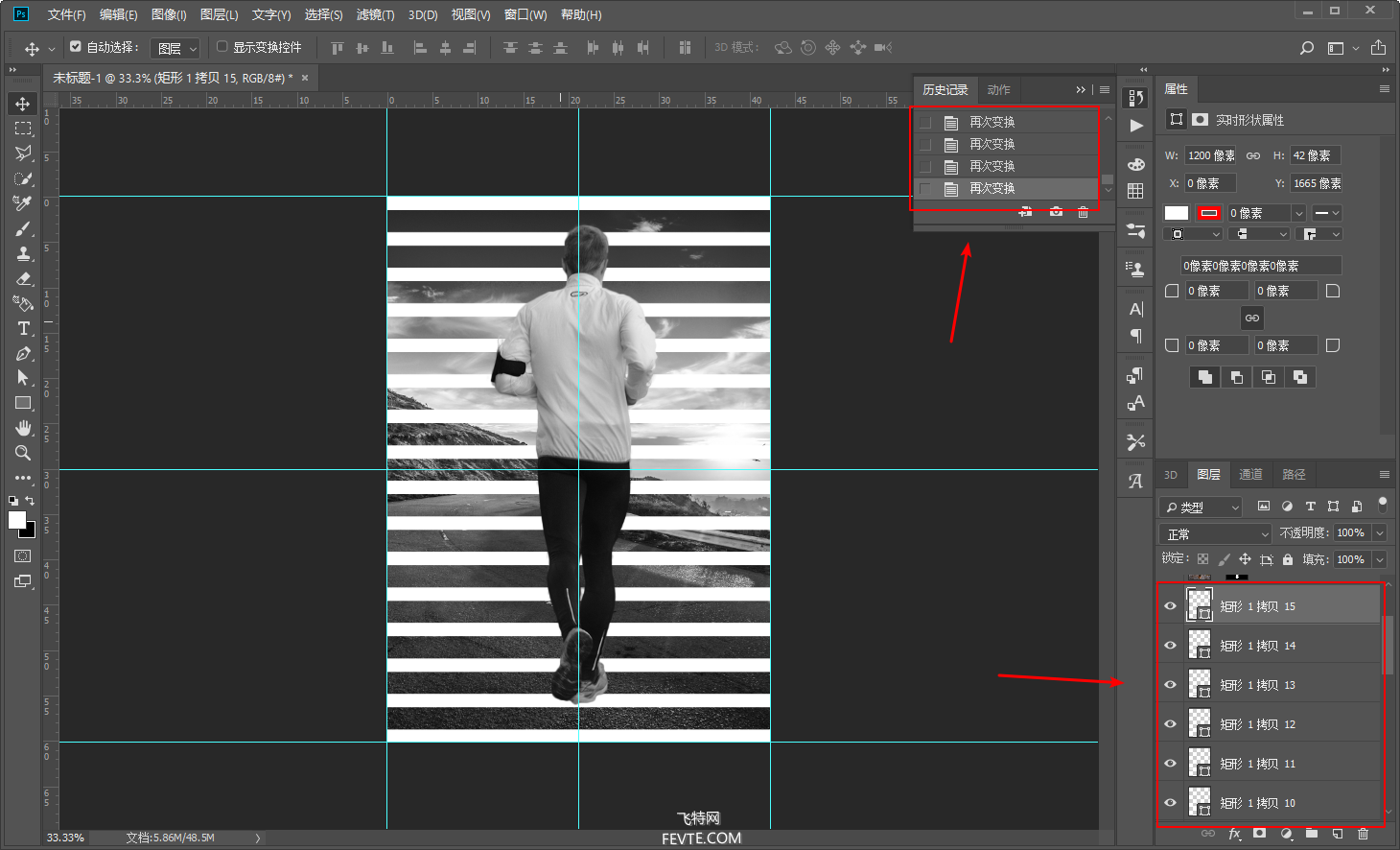Select the Move tool in toolbar
The width and height of the screenshot is (1400, 850).
(23, 104)
